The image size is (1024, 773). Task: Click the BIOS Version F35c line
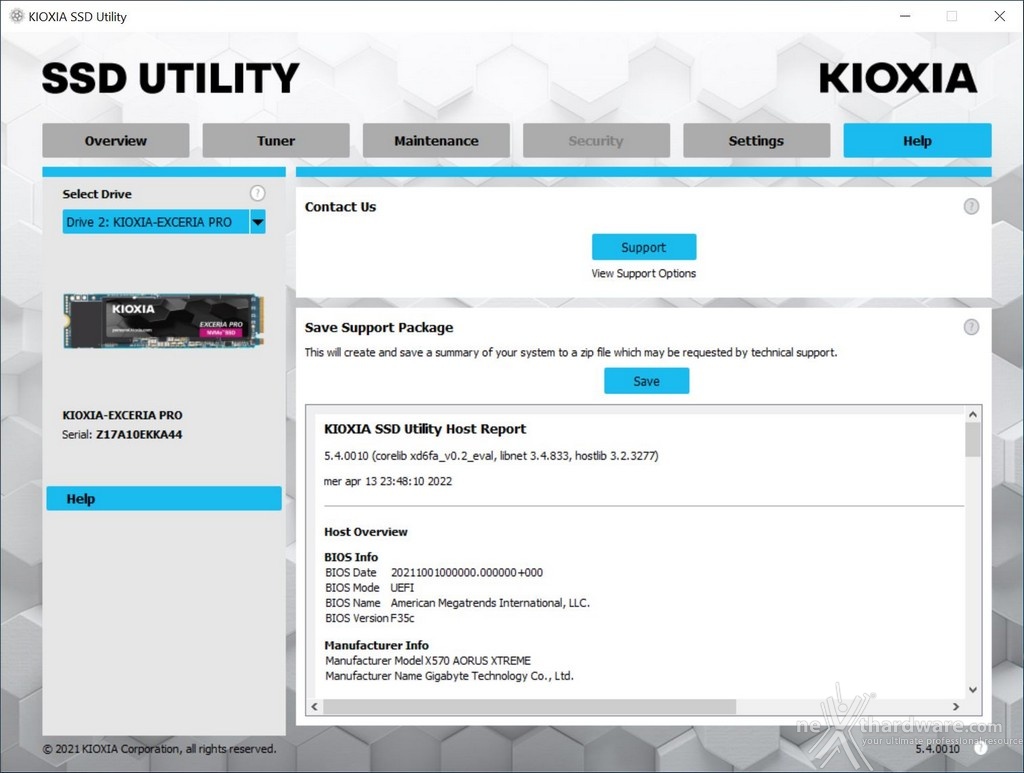pyautogui.click(x=370, y=618)
